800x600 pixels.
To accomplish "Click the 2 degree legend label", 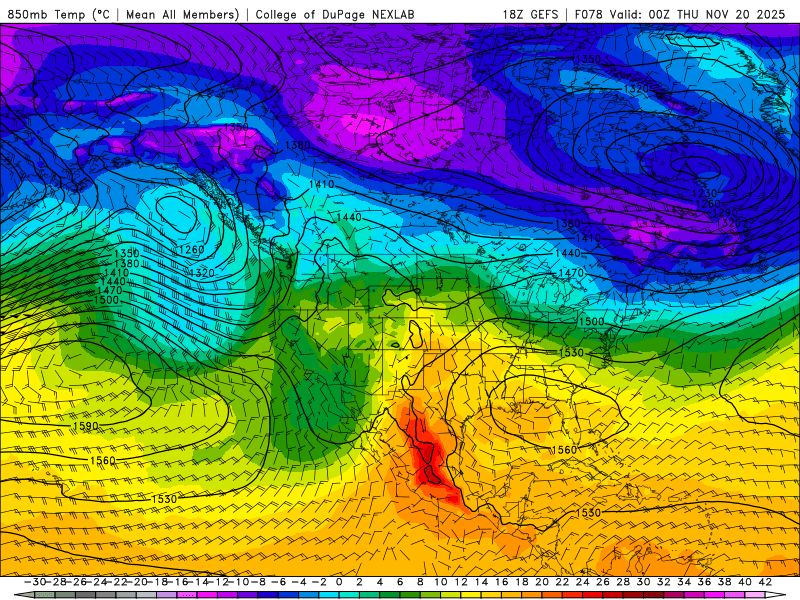I will coord(360,582).
